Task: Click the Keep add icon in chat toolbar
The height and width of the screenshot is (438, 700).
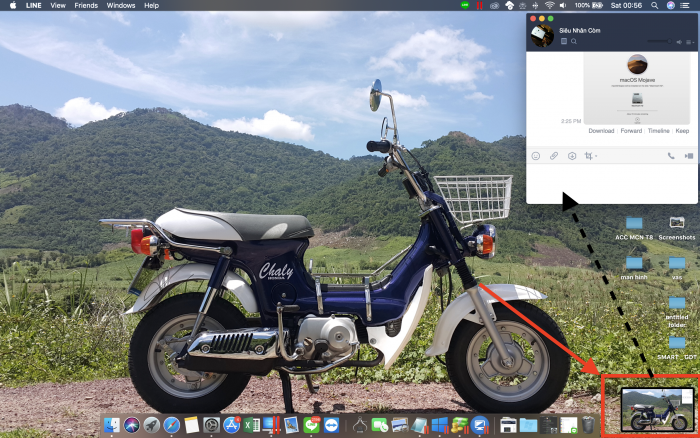Action: coord(572,156)
